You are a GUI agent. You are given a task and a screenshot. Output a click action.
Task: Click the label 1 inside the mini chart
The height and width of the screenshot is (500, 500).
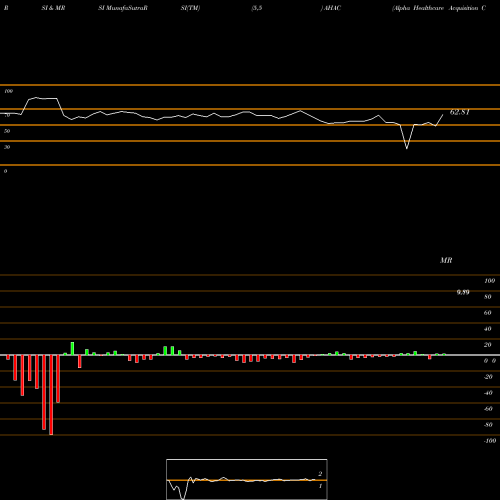(x=320, y=486)
